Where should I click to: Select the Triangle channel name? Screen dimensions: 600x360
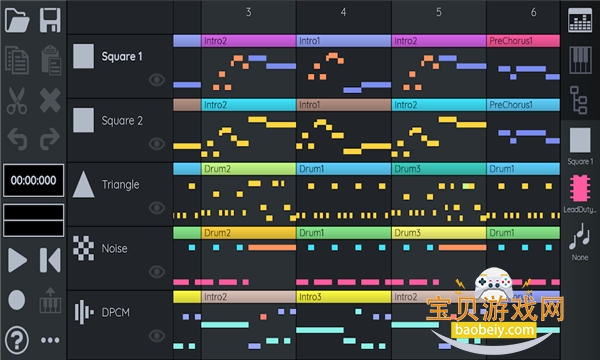coord(121,184)
